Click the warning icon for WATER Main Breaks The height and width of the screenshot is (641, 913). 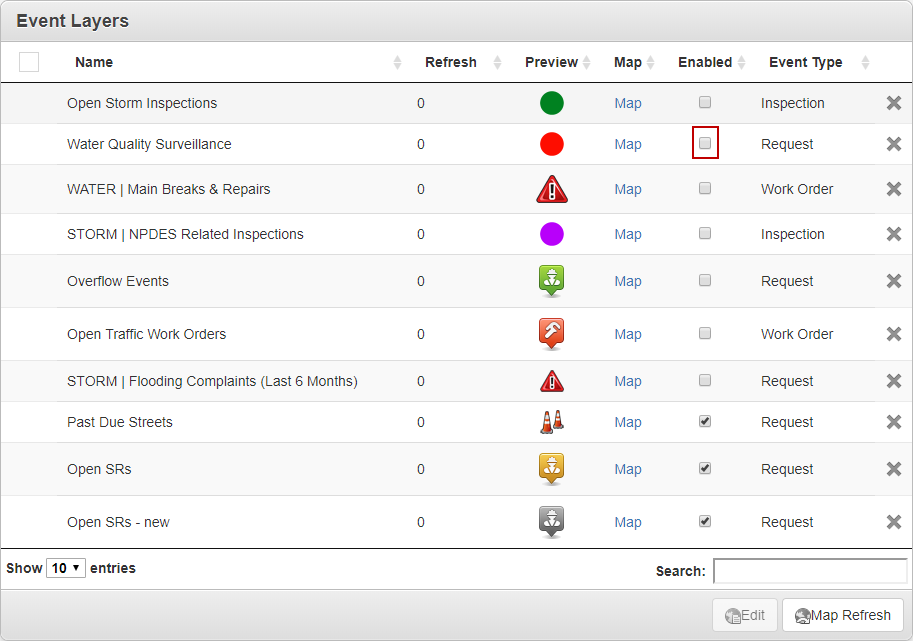click(x=552, y=189)
